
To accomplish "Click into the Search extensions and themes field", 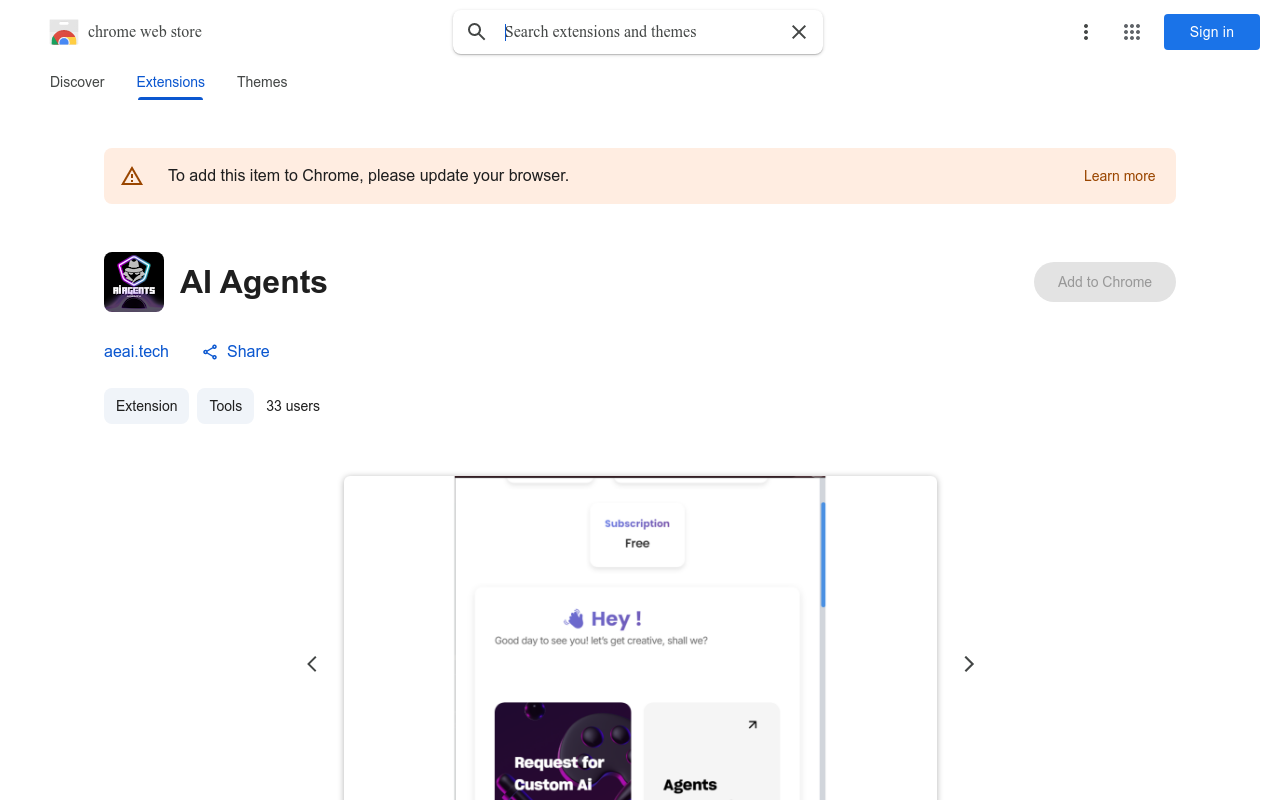I will point(640,32).
